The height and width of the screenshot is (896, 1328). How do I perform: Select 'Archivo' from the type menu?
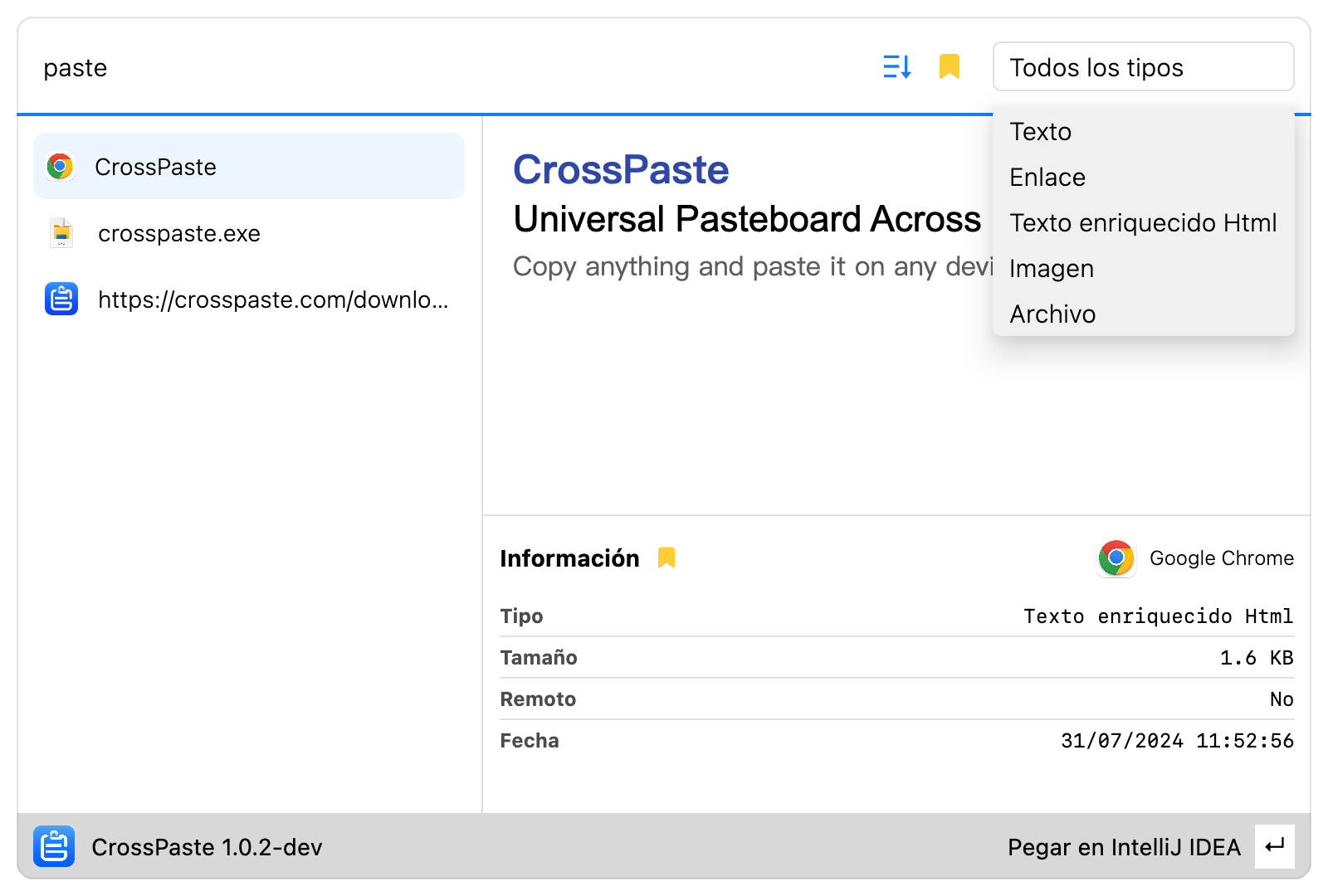pos(1143,314)
